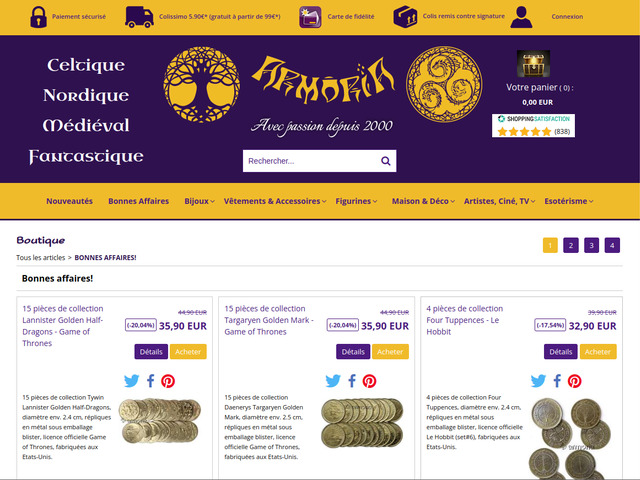Expand Vêtements & Accessoires menu
This screenshot has width=640, height=480.
(275, 201)
